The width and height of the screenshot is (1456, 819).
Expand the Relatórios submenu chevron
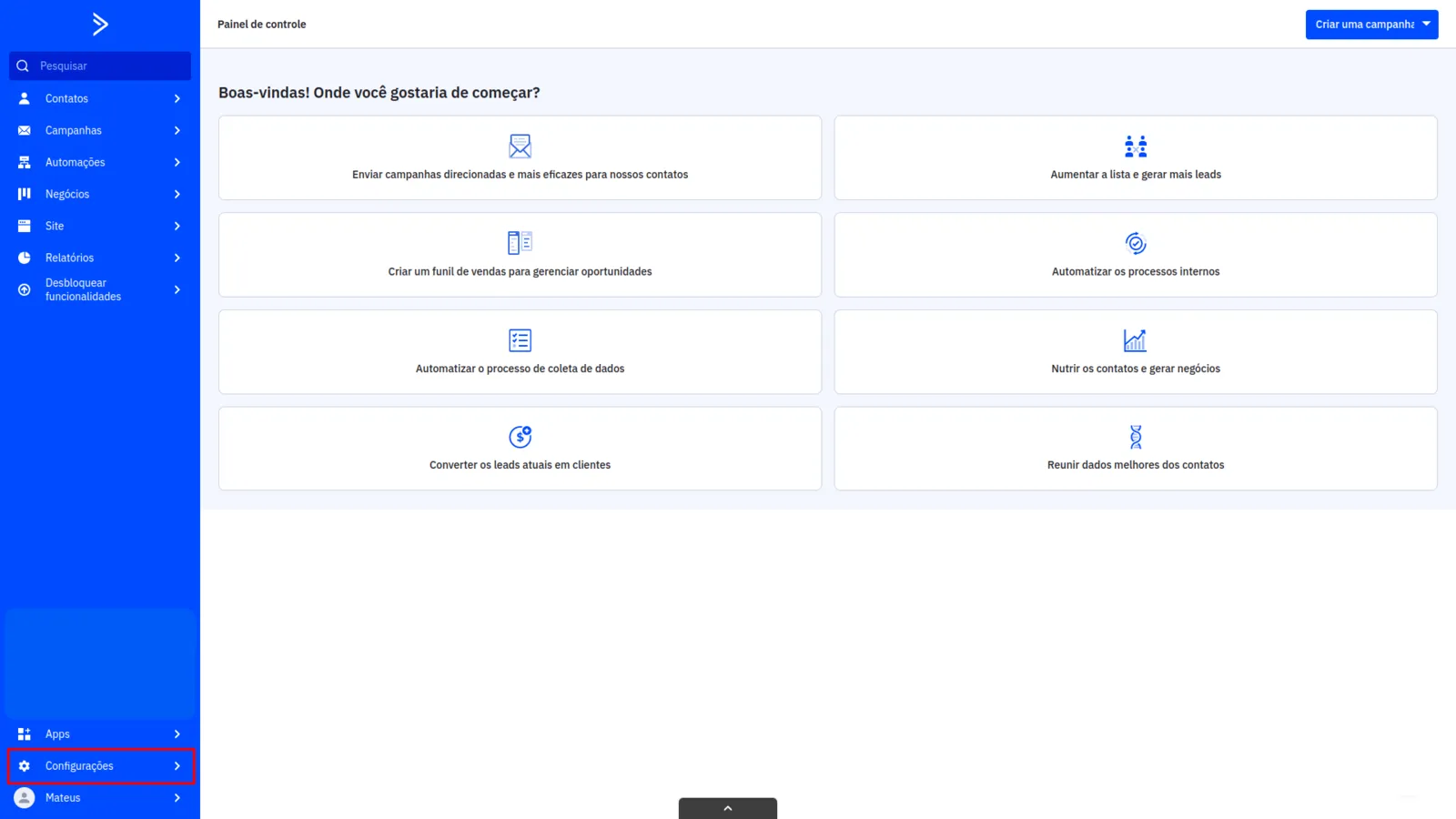tap(177, 258)
